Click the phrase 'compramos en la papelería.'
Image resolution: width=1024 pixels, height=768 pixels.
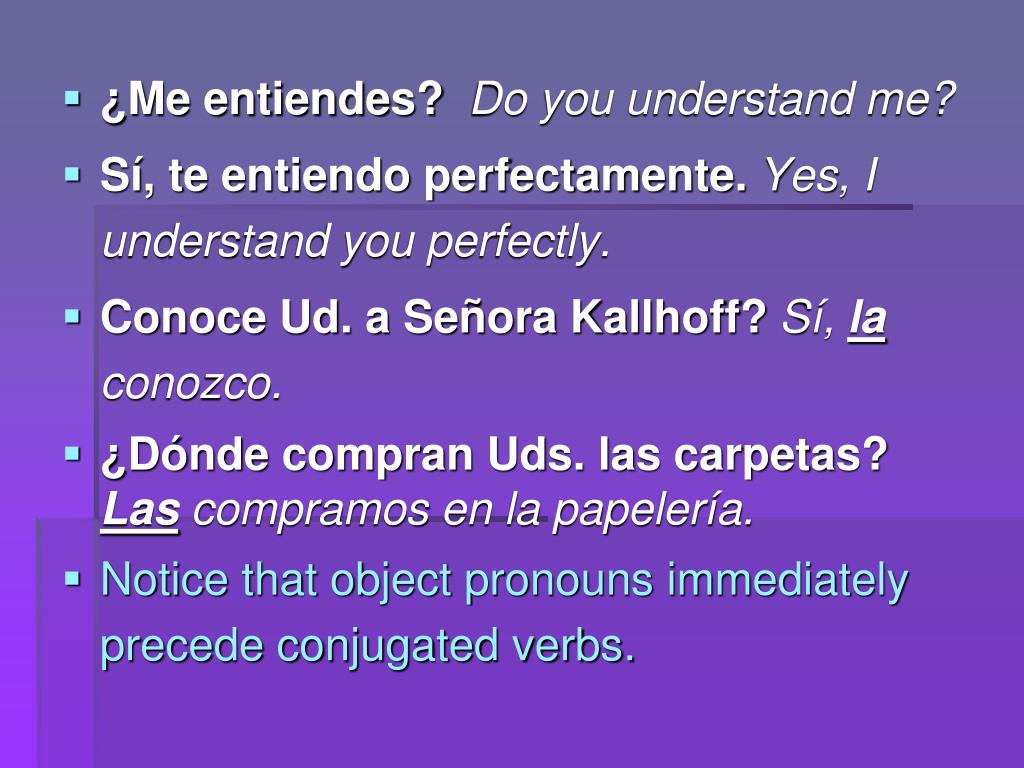coord(473,511)
